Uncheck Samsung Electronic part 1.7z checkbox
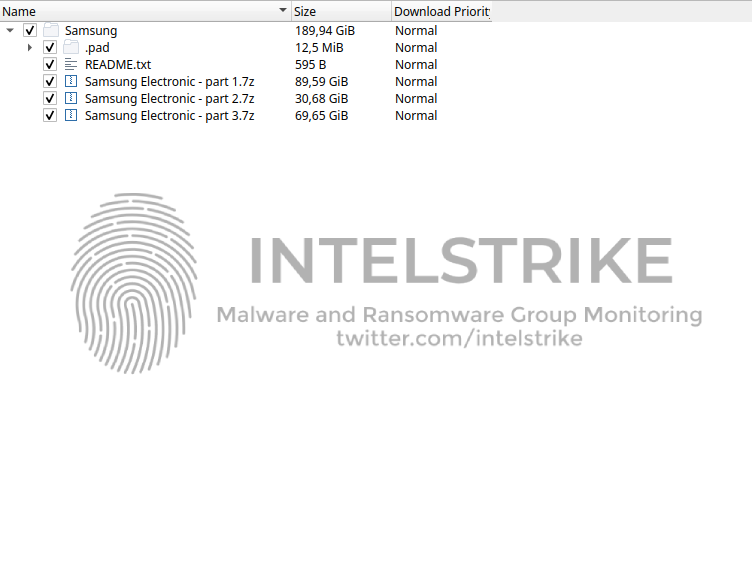The image size is (752, 566). coord(50,82)
